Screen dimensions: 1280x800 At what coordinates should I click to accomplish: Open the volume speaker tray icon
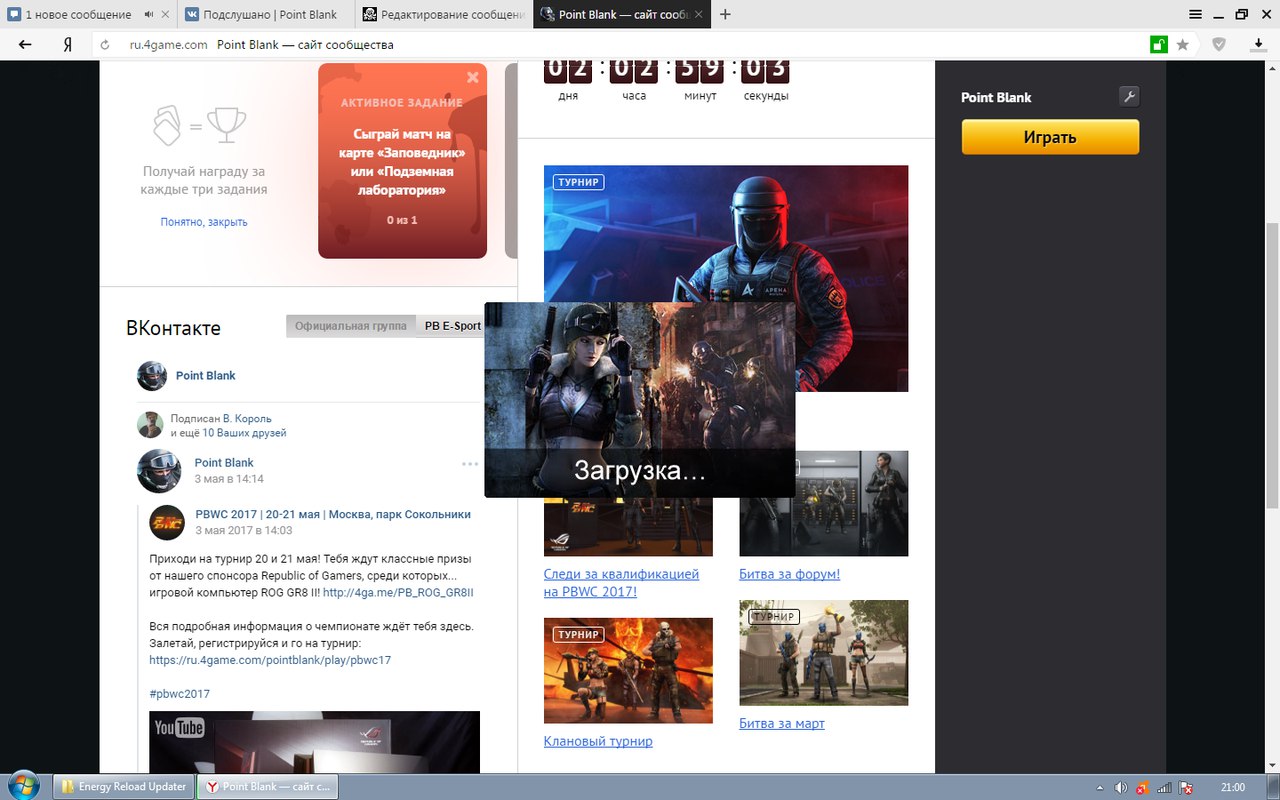(x=1121, y=788)
